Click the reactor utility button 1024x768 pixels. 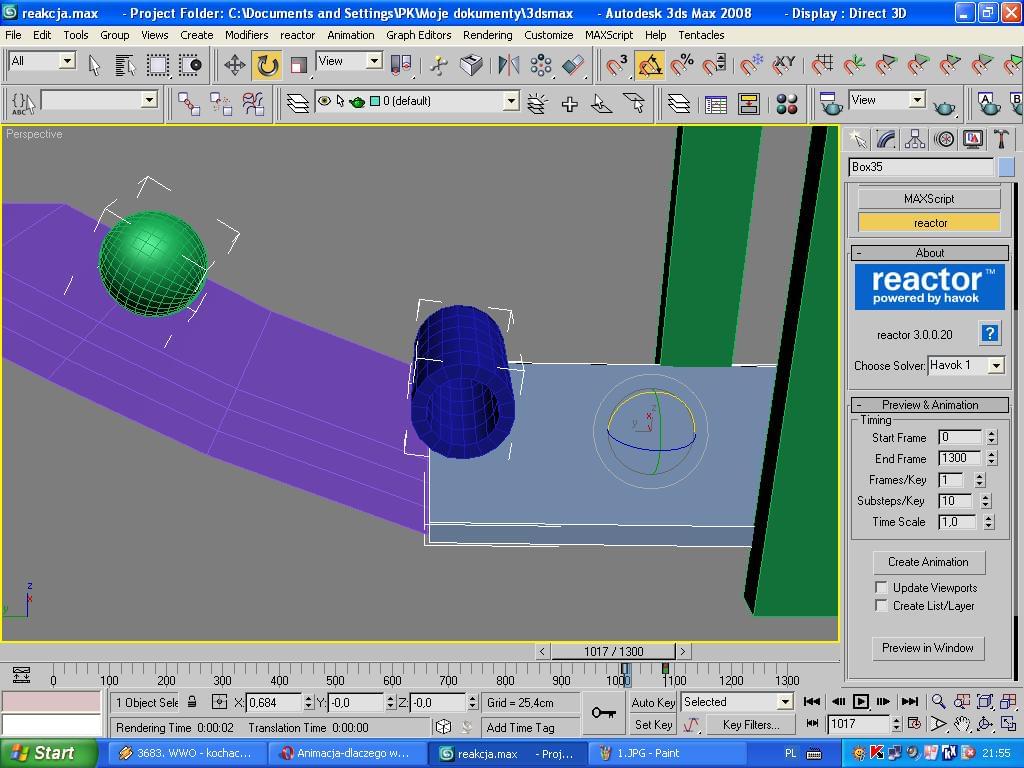929,223
